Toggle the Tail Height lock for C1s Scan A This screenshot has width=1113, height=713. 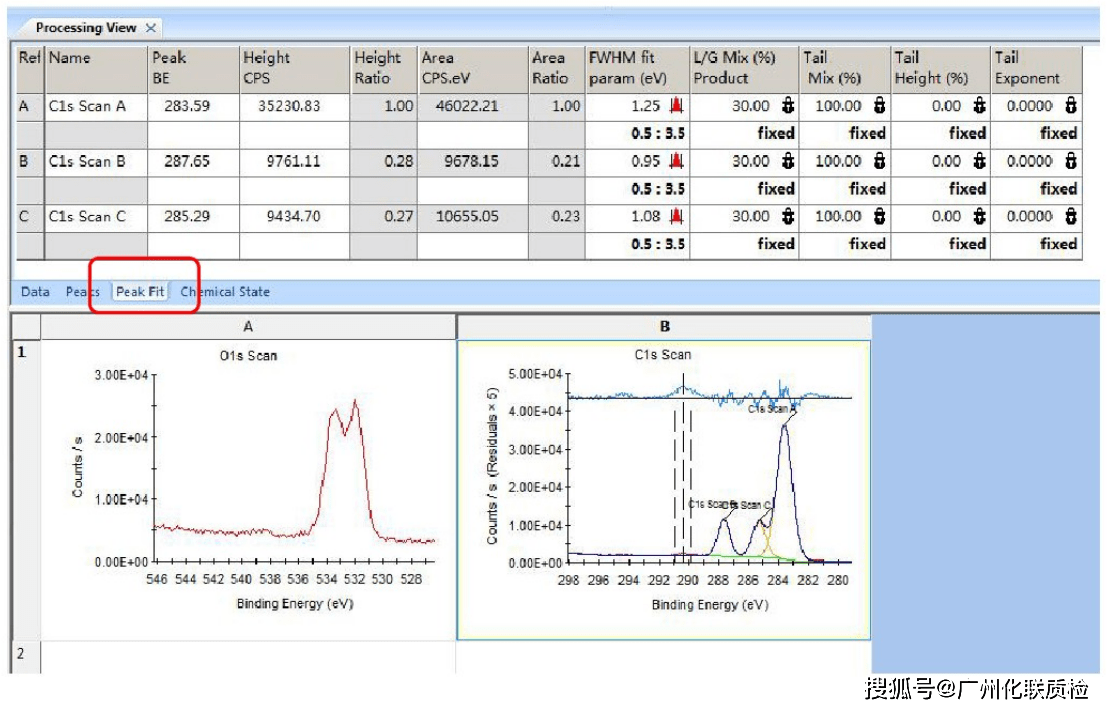point(980,106)
